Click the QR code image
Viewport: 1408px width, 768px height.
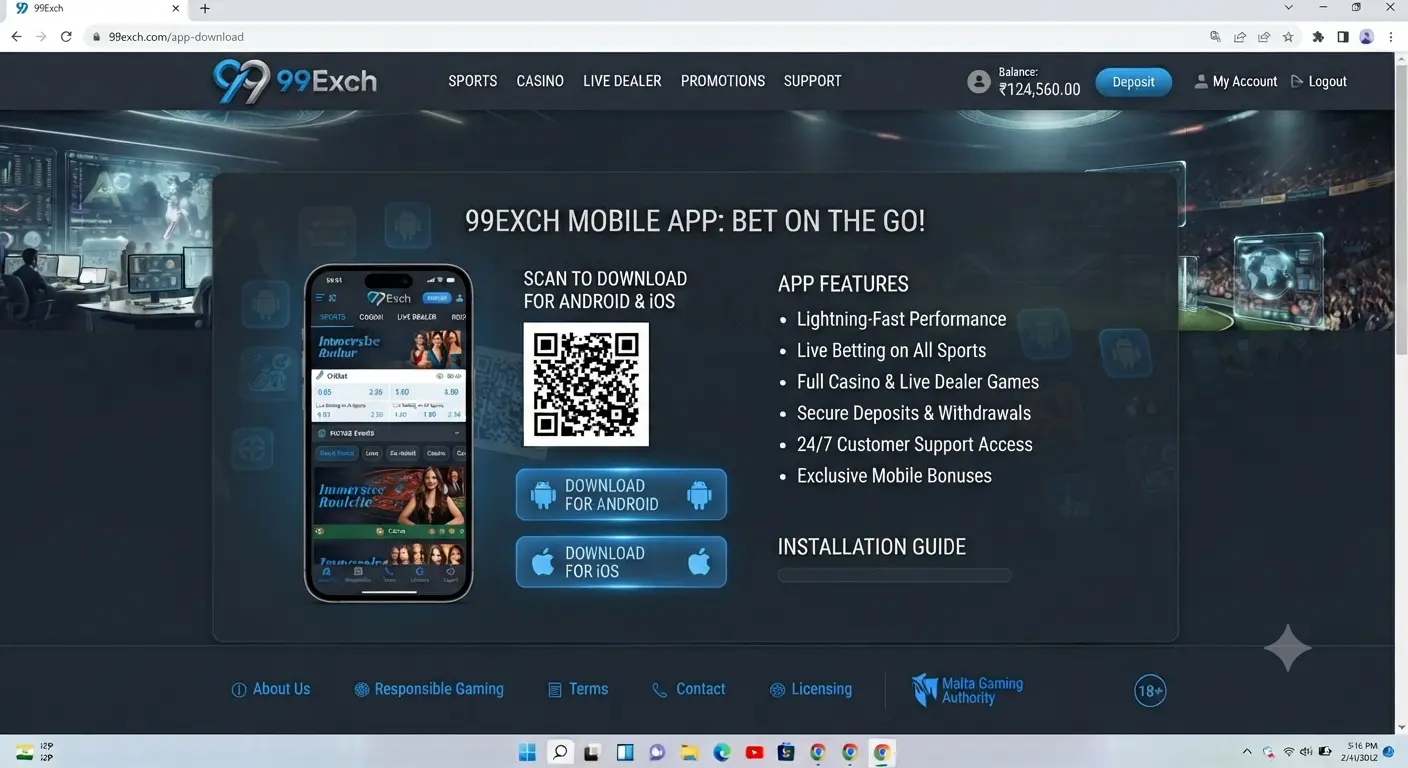586,384
